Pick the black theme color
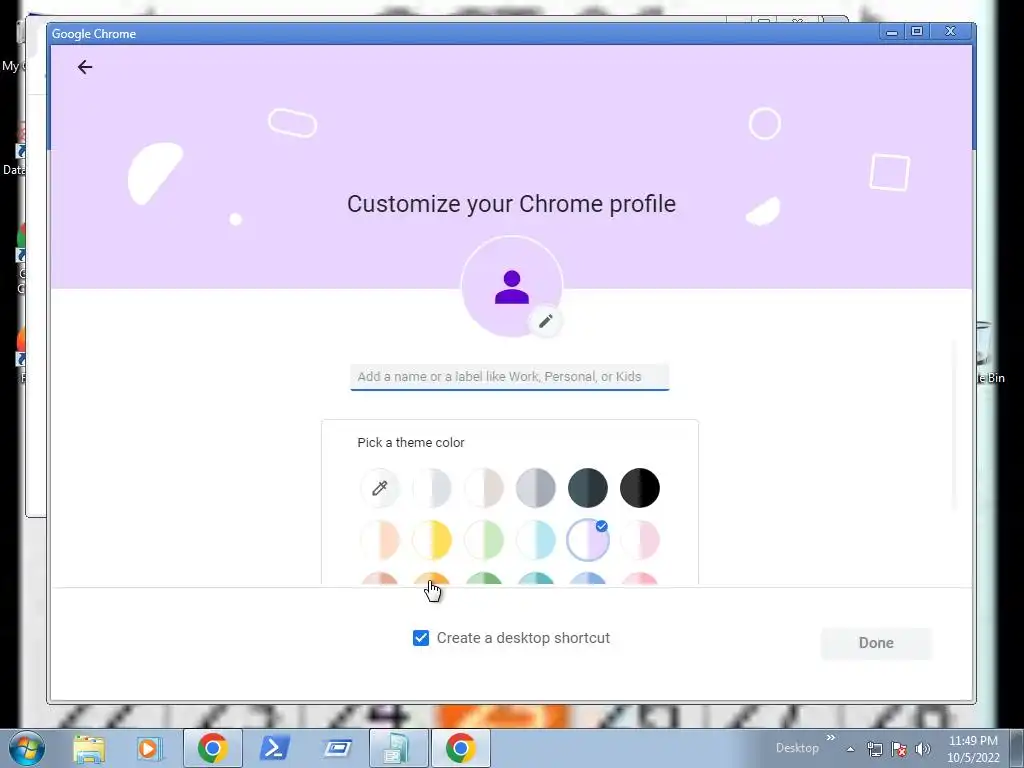The height and width of the screenshot is (768, 1024). [x=639, y=488]
